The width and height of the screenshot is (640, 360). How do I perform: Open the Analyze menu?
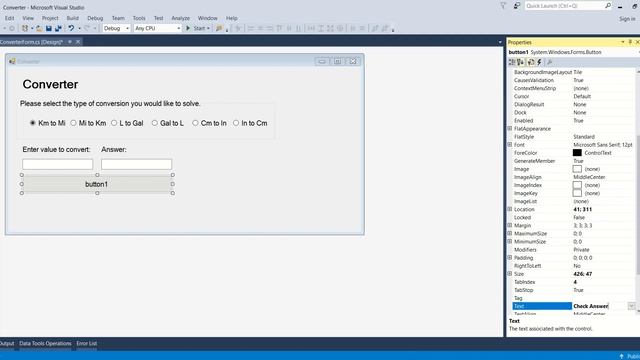coord(180,18)
